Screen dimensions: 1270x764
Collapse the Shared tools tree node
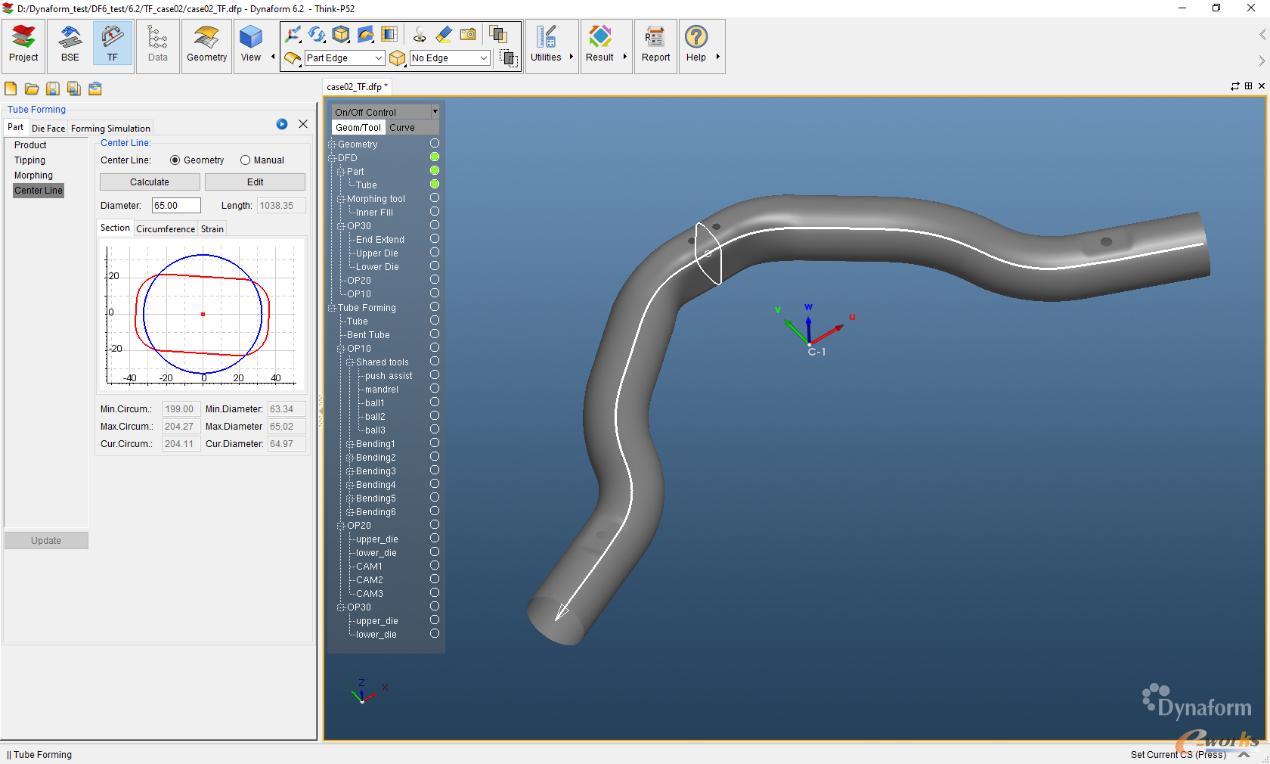(350, 362)
